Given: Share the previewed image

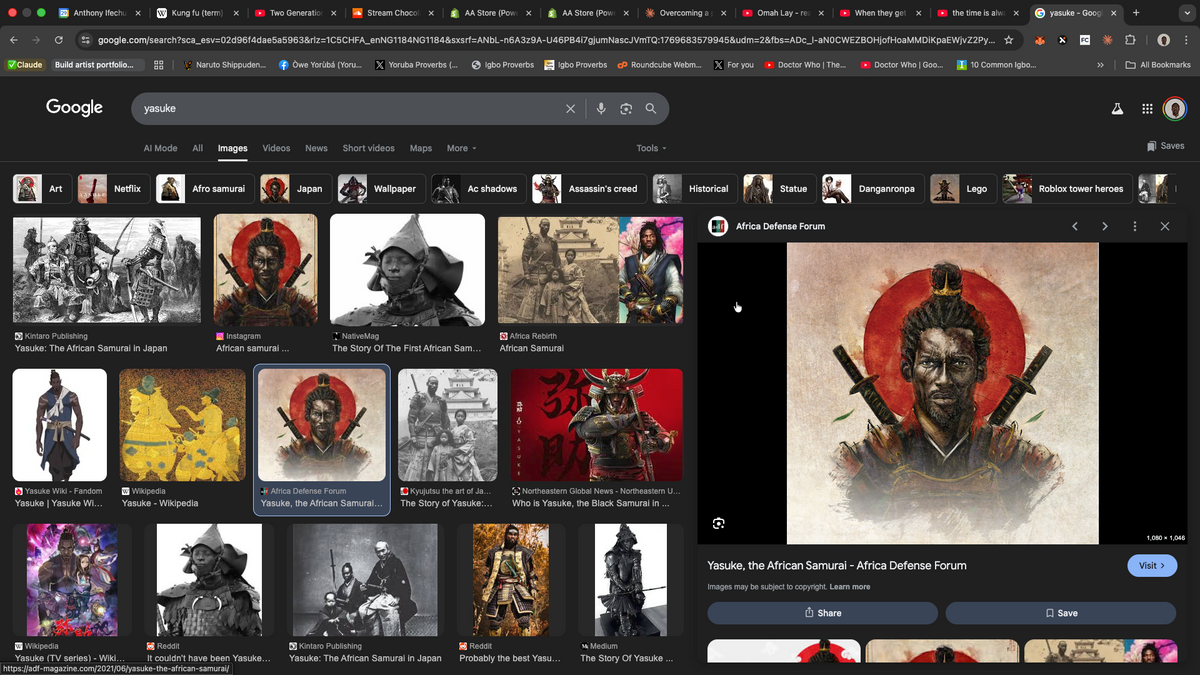Looking at the screenshot, I should point(823,613).
